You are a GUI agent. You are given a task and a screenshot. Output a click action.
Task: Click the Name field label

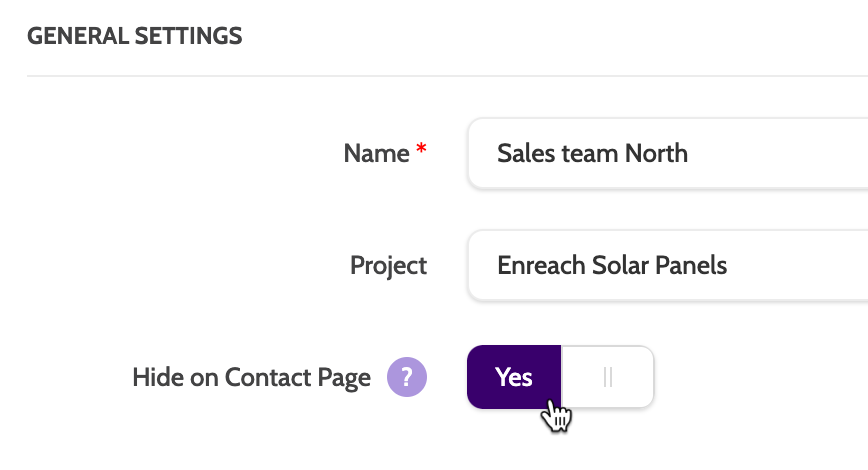click(x=376, y=153)
